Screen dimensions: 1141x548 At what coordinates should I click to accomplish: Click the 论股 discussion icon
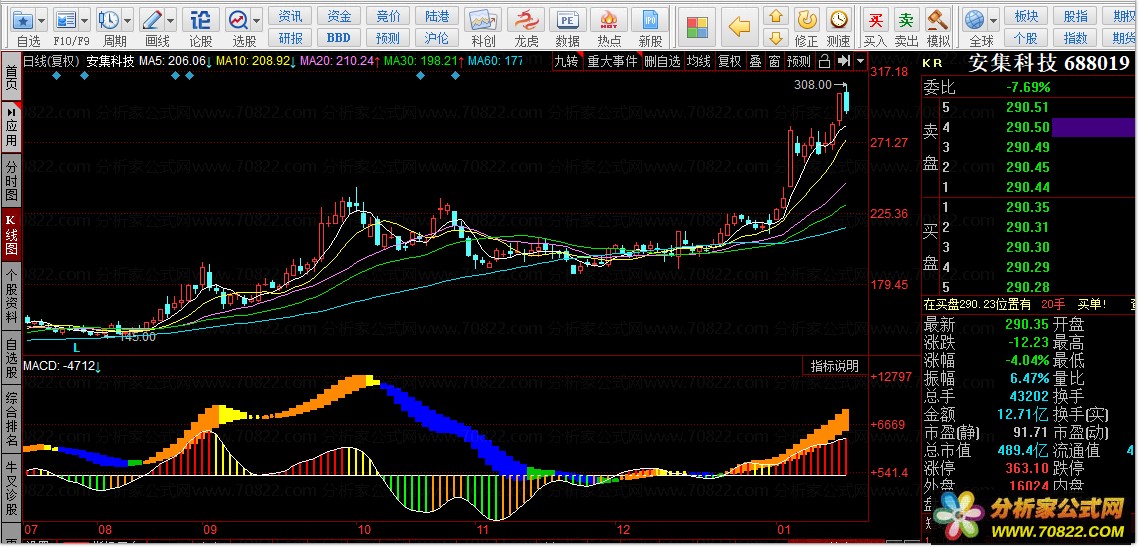pyautogui.click(x=200, y=20)
